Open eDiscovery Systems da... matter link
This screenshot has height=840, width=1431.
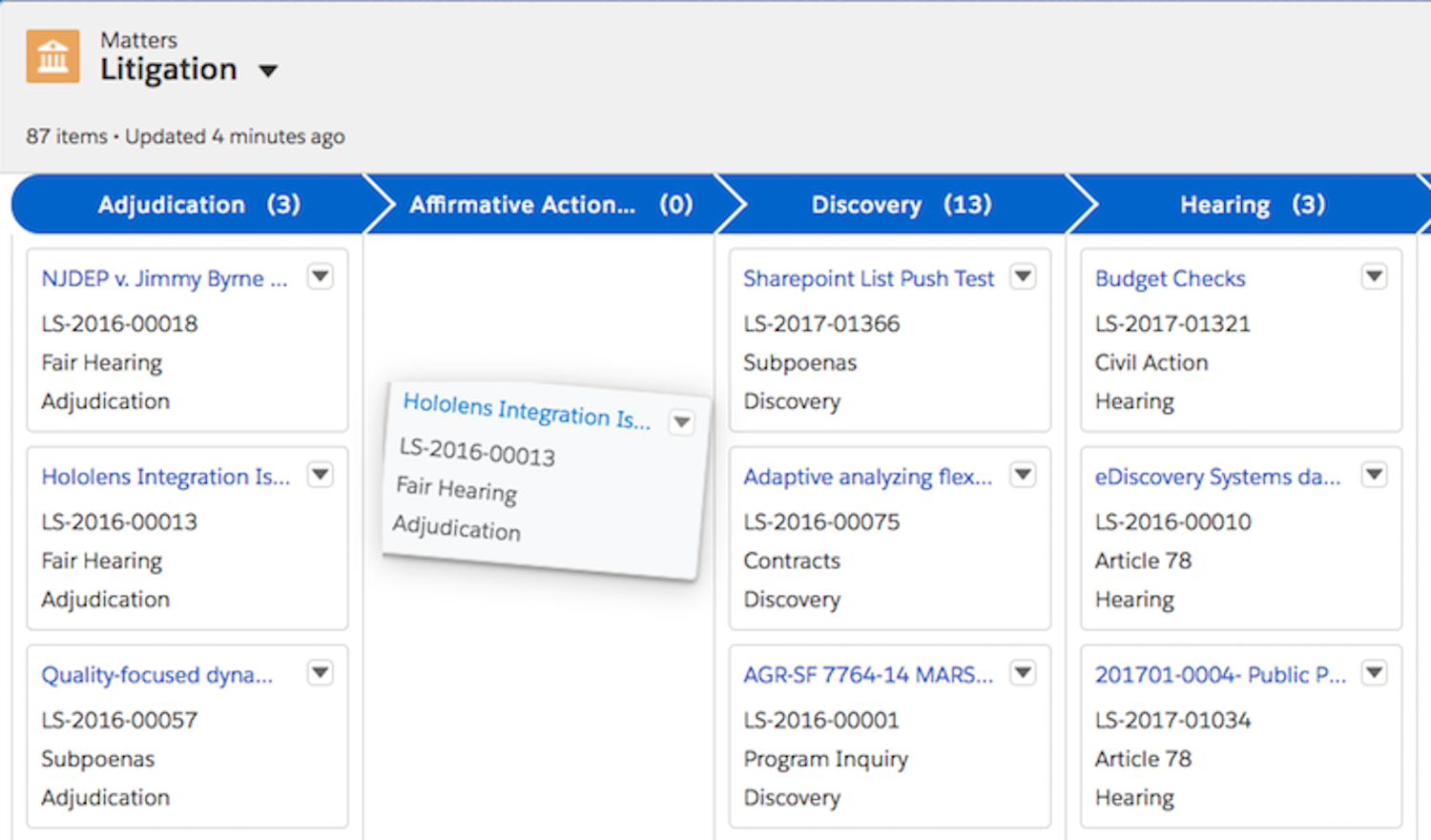point(1218,477)
